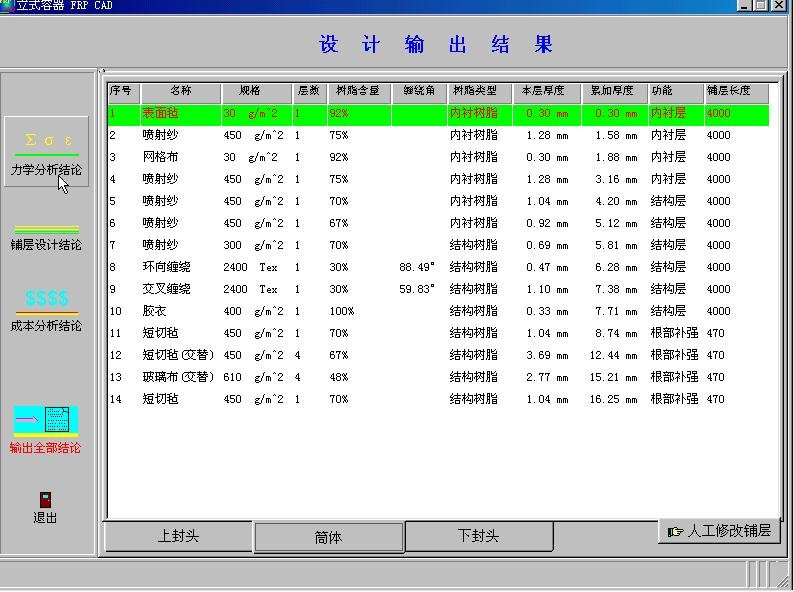Switch to the 筒体 tab
This screenshot has height=592, width=794.
pyautogui.click(x=328, y=537)
